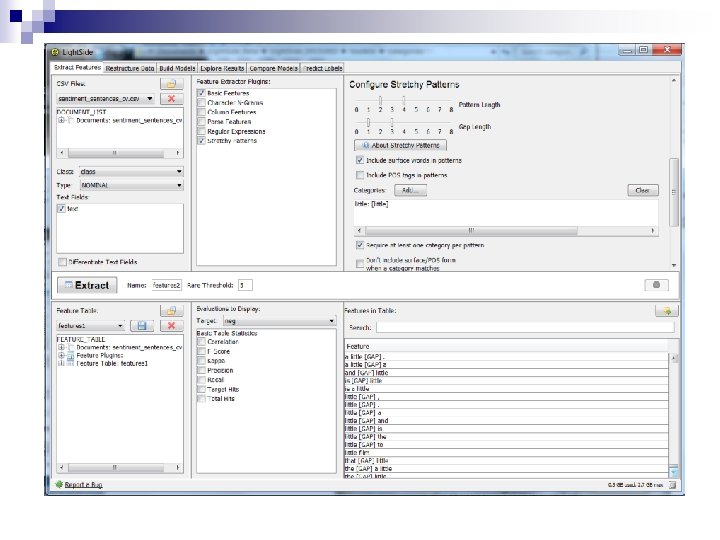The height and width of the screenshot is (540, 720).
Task: Click About Stretchy Patterns button
Action: tap(400, 145)
